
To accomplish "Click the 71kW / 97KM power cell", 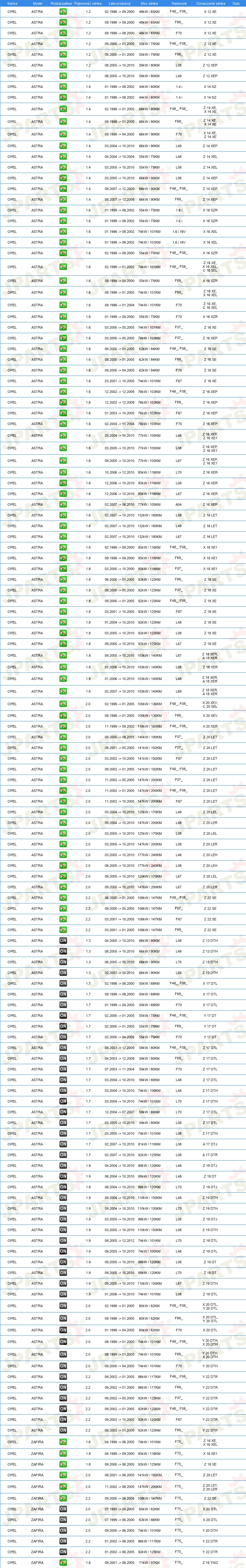I will (149, 1562).
